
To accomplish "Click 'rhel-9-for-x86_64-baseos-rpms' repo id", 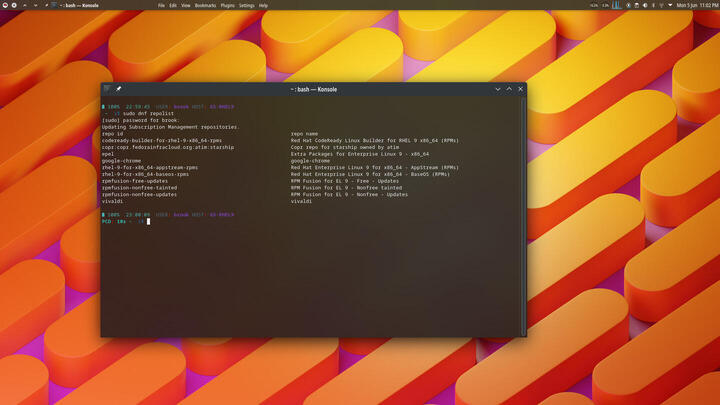I will (x=145, y=174).
